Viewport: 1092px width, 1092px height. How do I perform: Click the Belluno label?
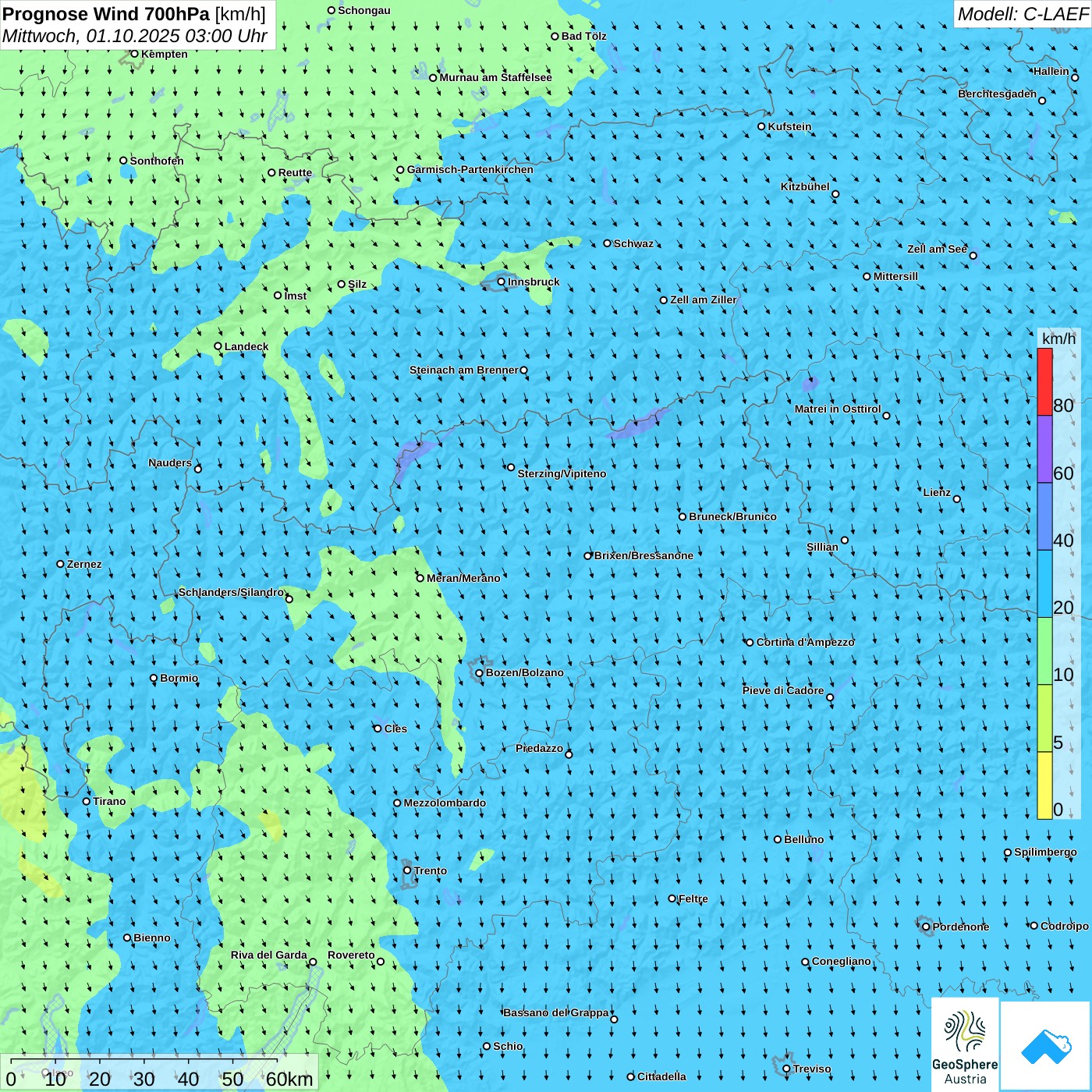pyautogui.click(x=803, y=839)
